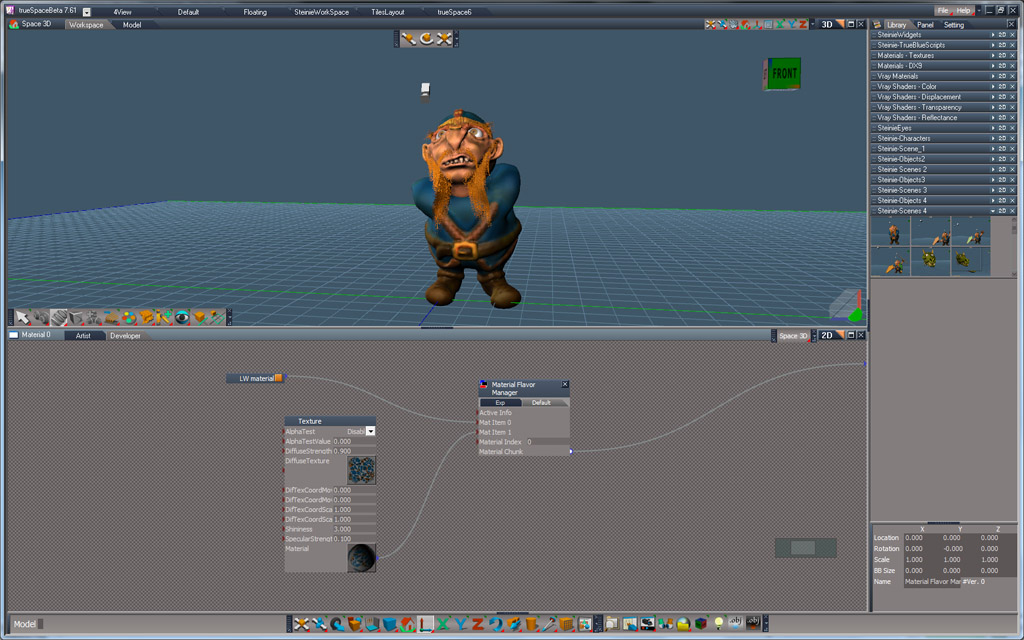Open the trueSpaceBeta 7.61 title dropdown arrow
The image size is (1024, 640).
(x=86, y=12)
